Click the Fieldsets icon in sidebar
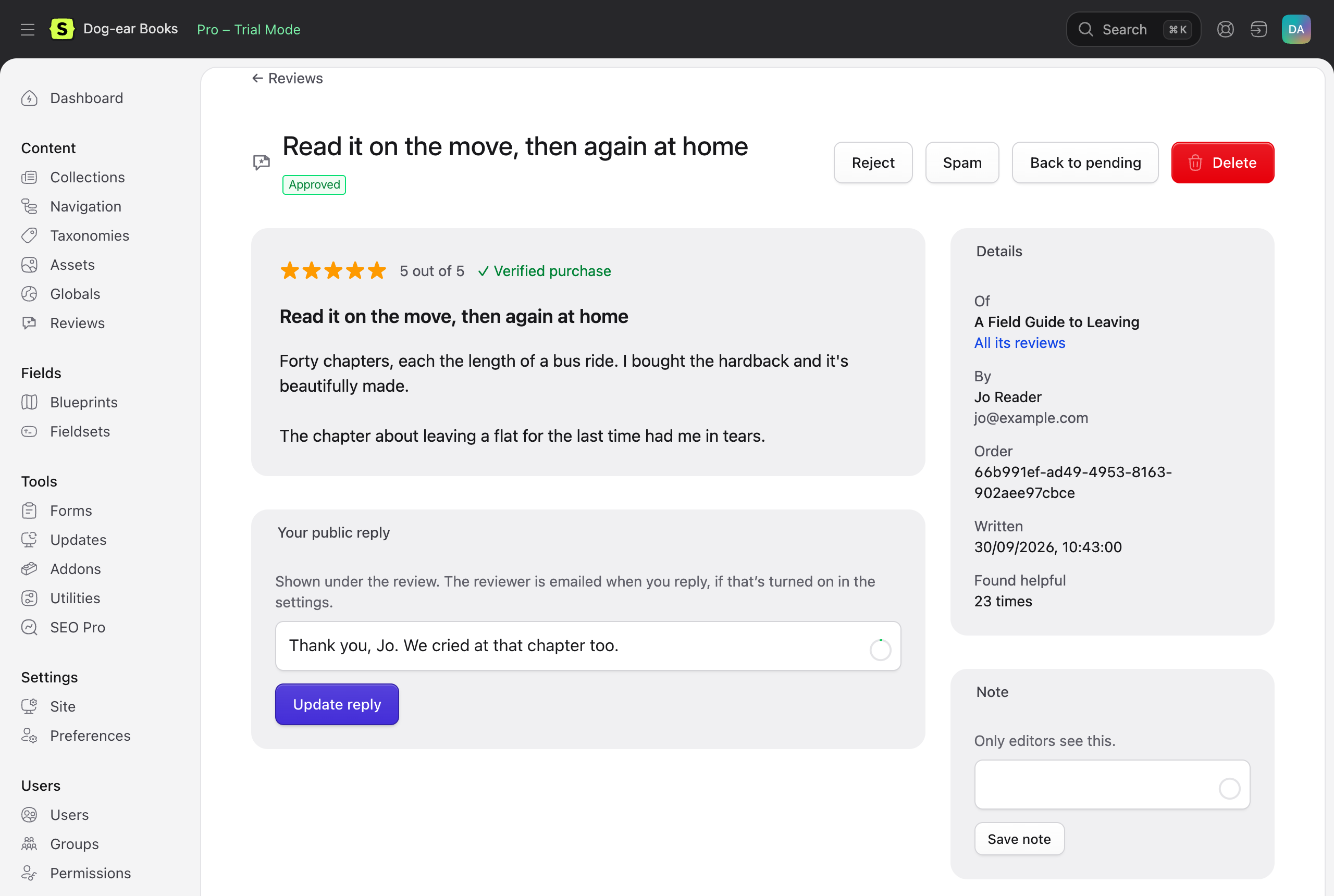This screenshot has height=896, width=1334. point(29,431)
